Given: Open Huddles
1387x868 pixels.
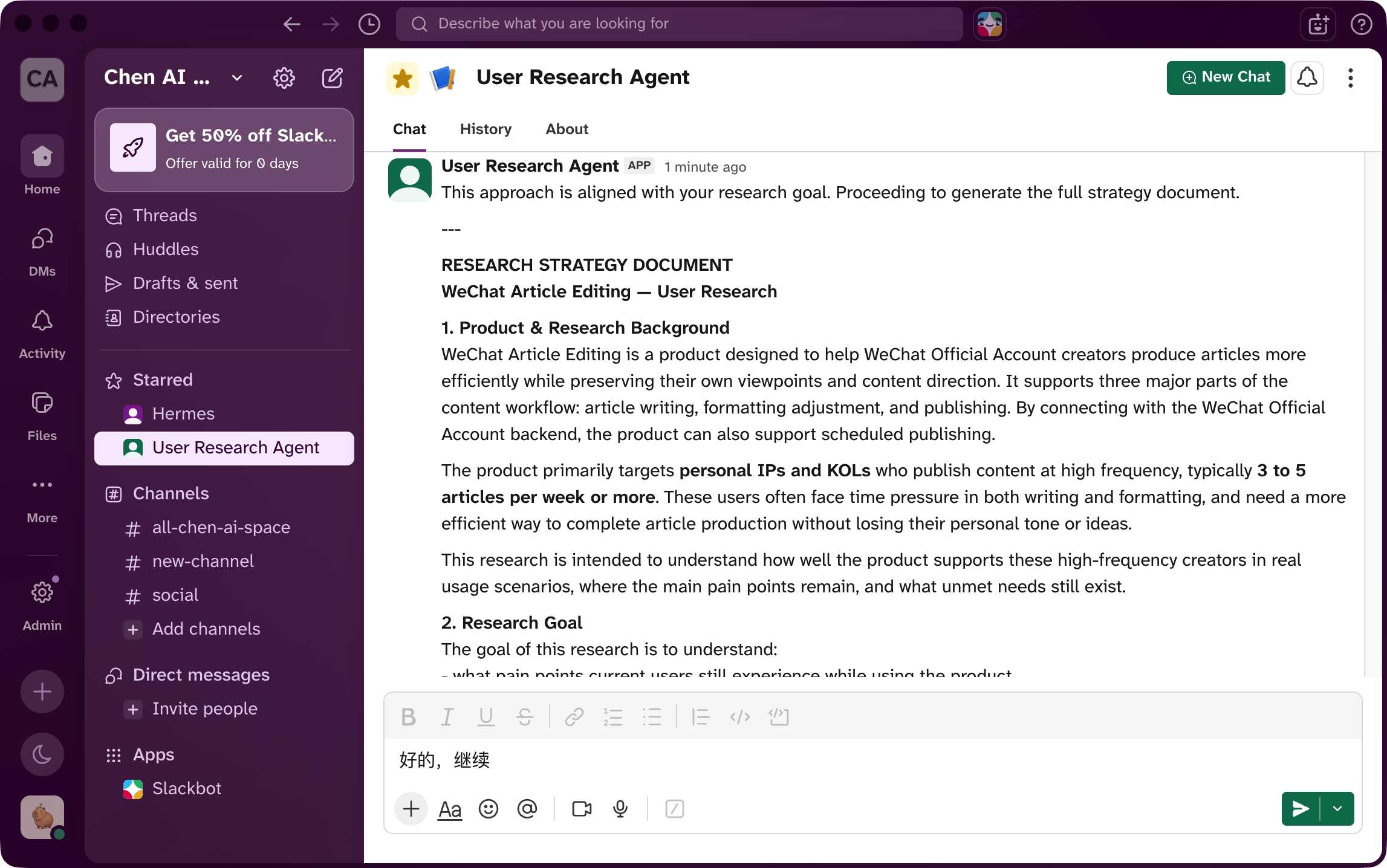Looking at the screenshot, I should click(x=224, y=250).
